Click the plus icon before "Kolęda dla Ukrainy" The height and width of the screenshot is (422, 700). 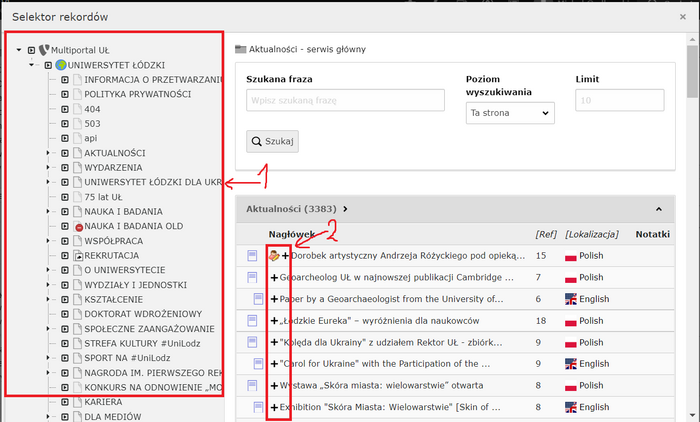(275, 342)
